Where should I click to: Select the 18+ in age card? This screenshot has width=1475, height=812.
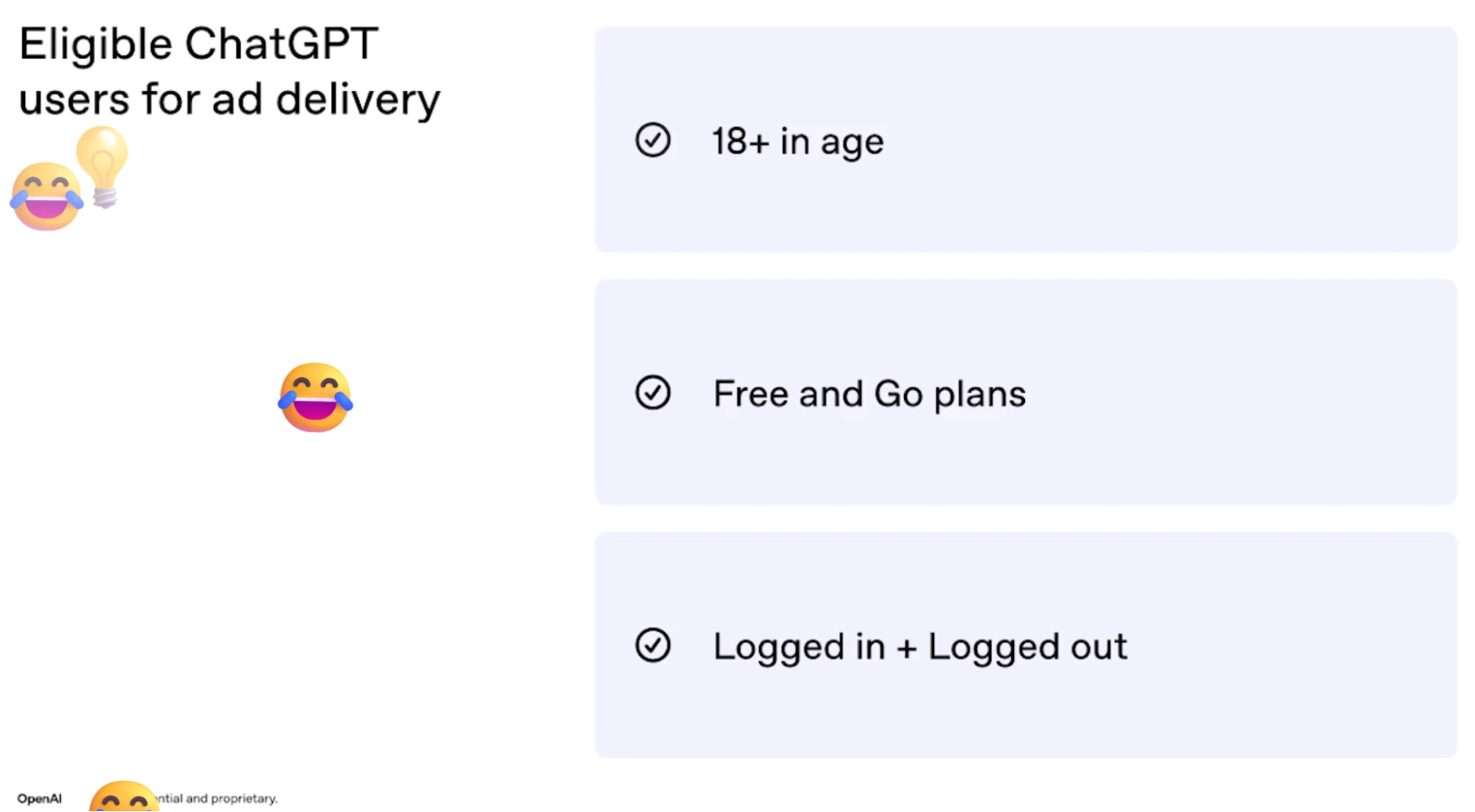[1026, 139]
